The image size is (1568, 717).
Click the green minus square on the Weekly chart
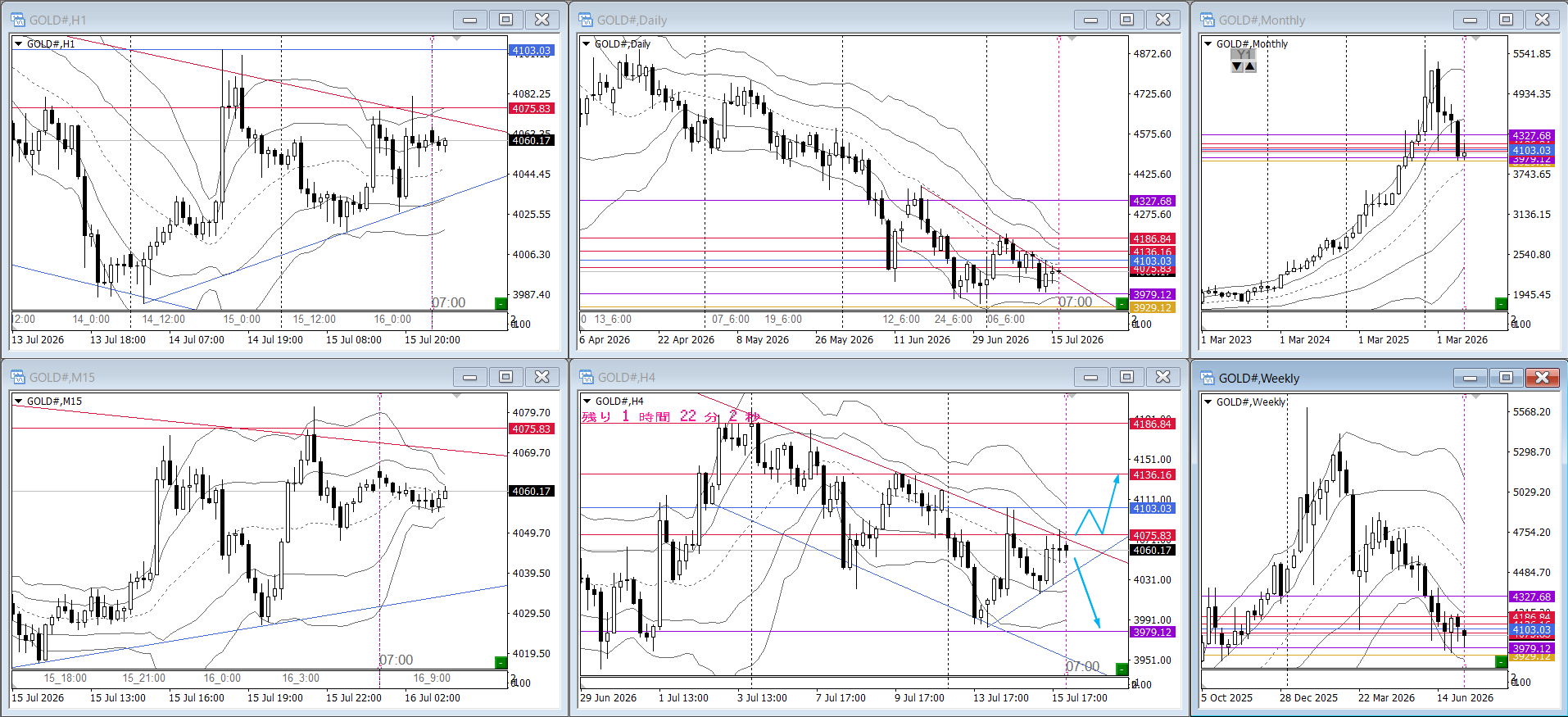pos(1501,661)
